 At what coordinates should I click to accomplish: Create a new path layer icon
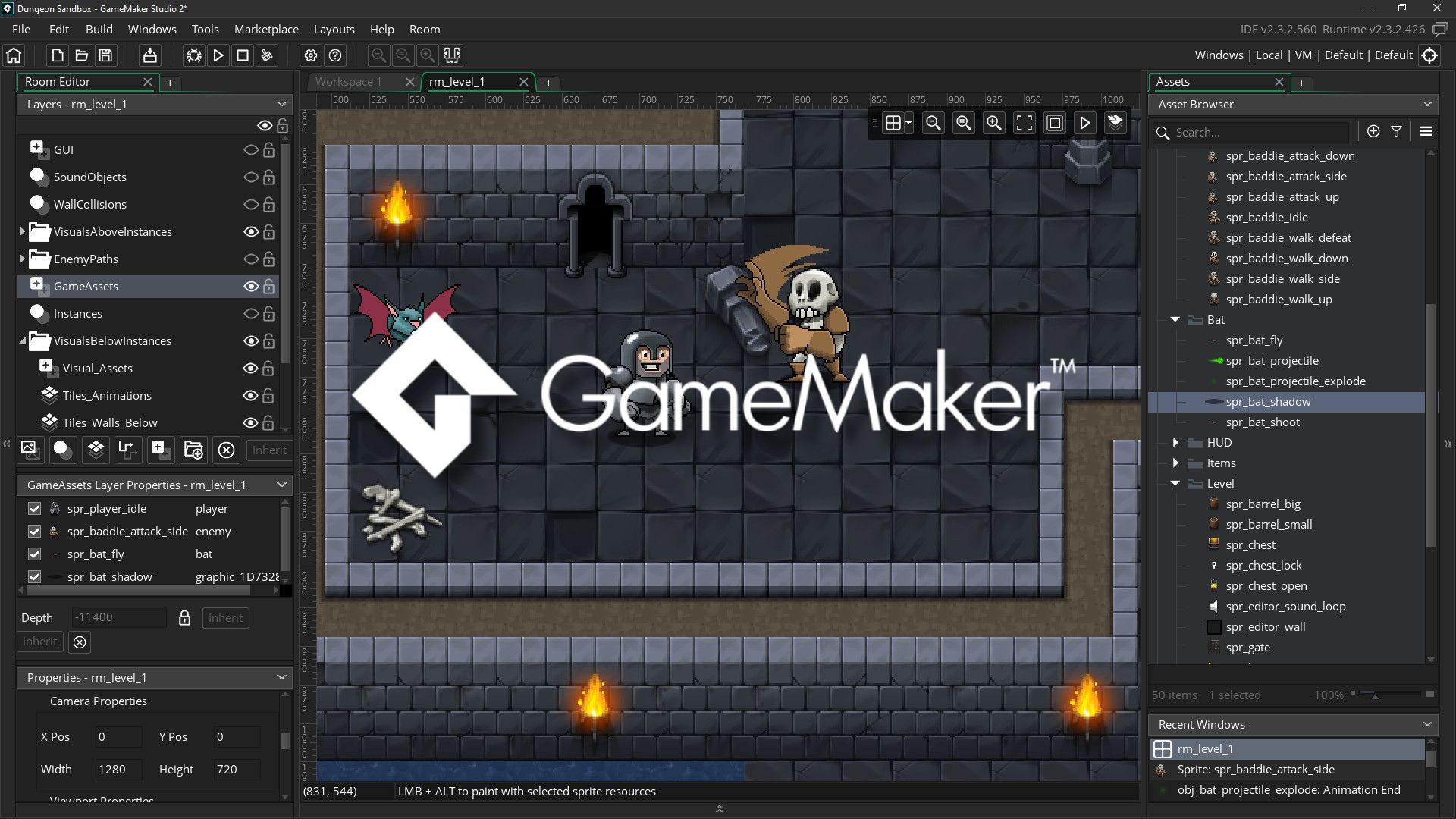pos(127,450)
